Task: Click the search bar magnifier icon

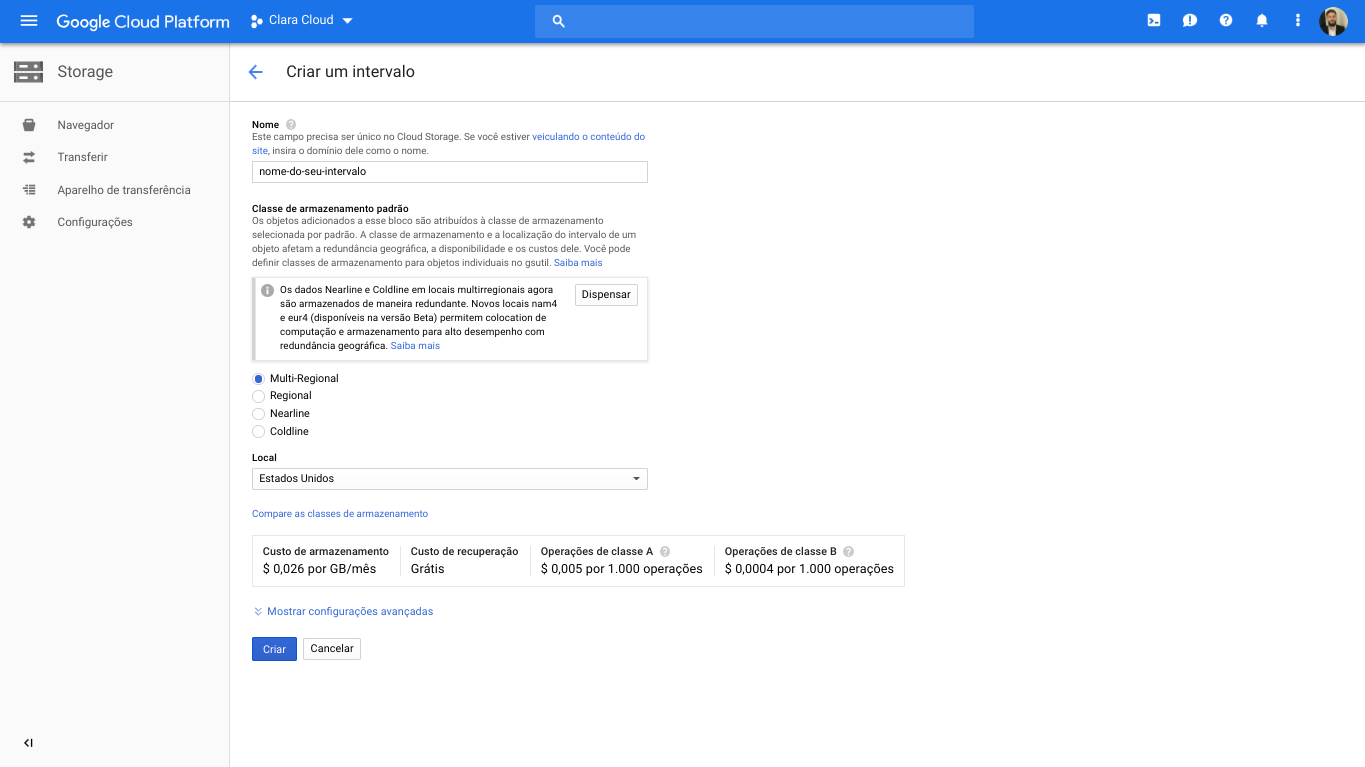Action: click(x=559, y=21)
